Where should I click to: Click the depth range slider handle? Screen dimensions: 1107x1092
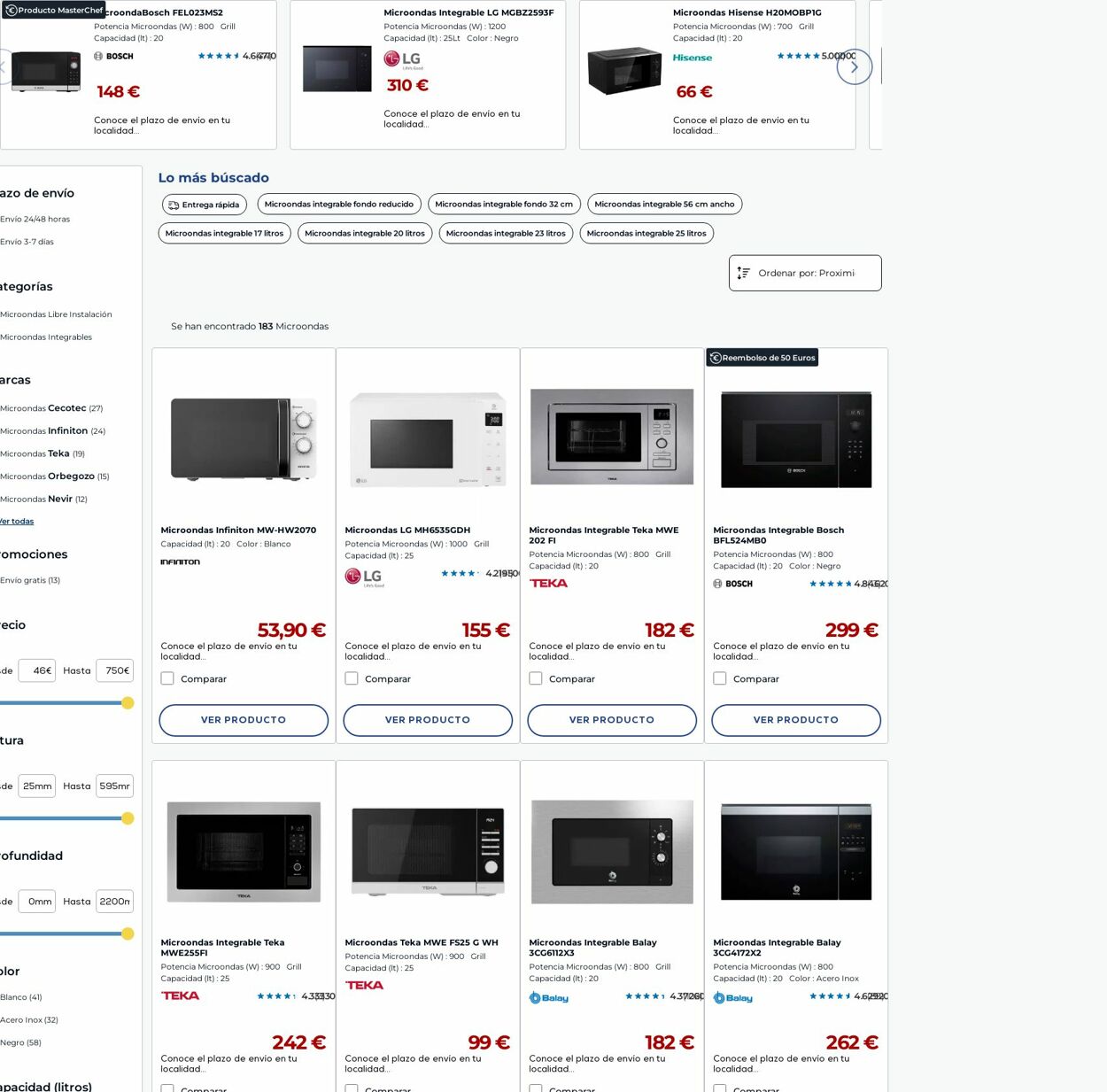[x=128, y=933]
